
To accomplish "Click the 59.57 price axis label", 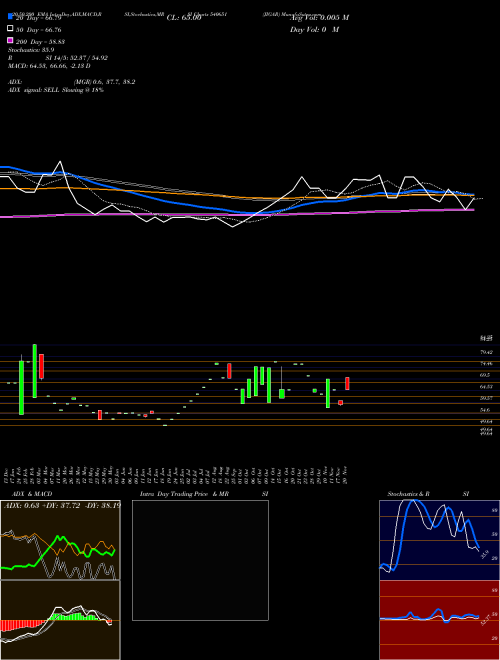I will (486, 398).
